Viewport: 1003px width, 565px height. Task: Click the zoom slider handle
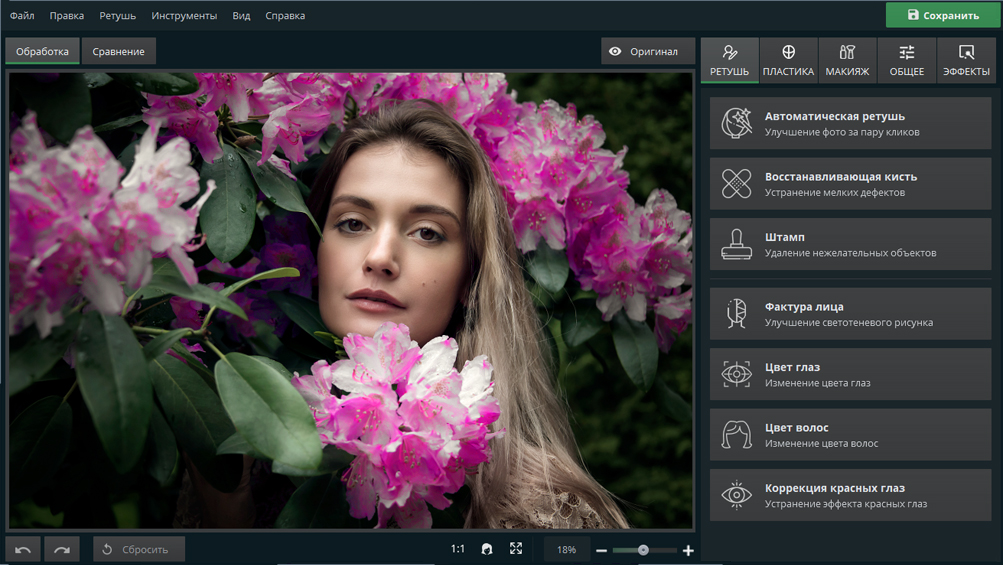pos(643,550)
